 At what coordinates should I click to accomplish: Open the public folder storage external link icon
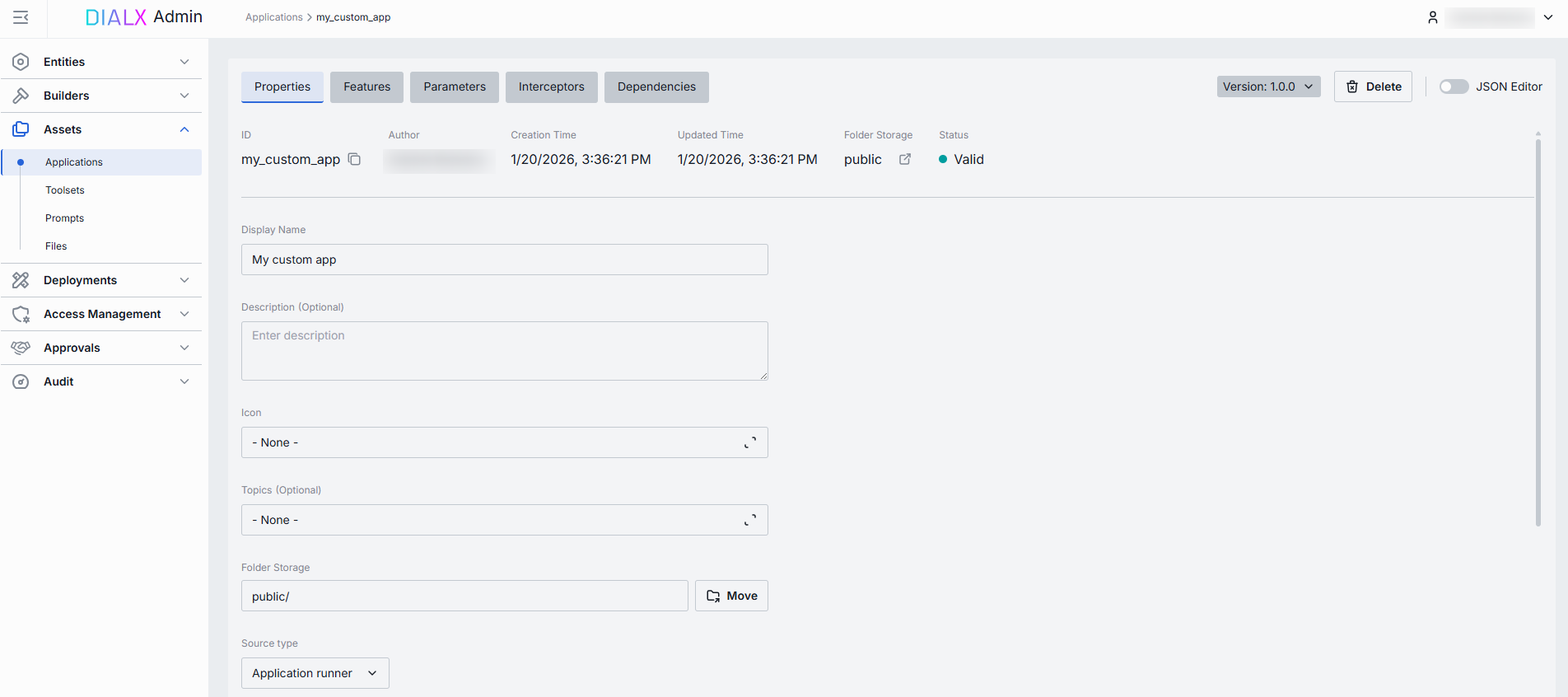tap(904, 159)
